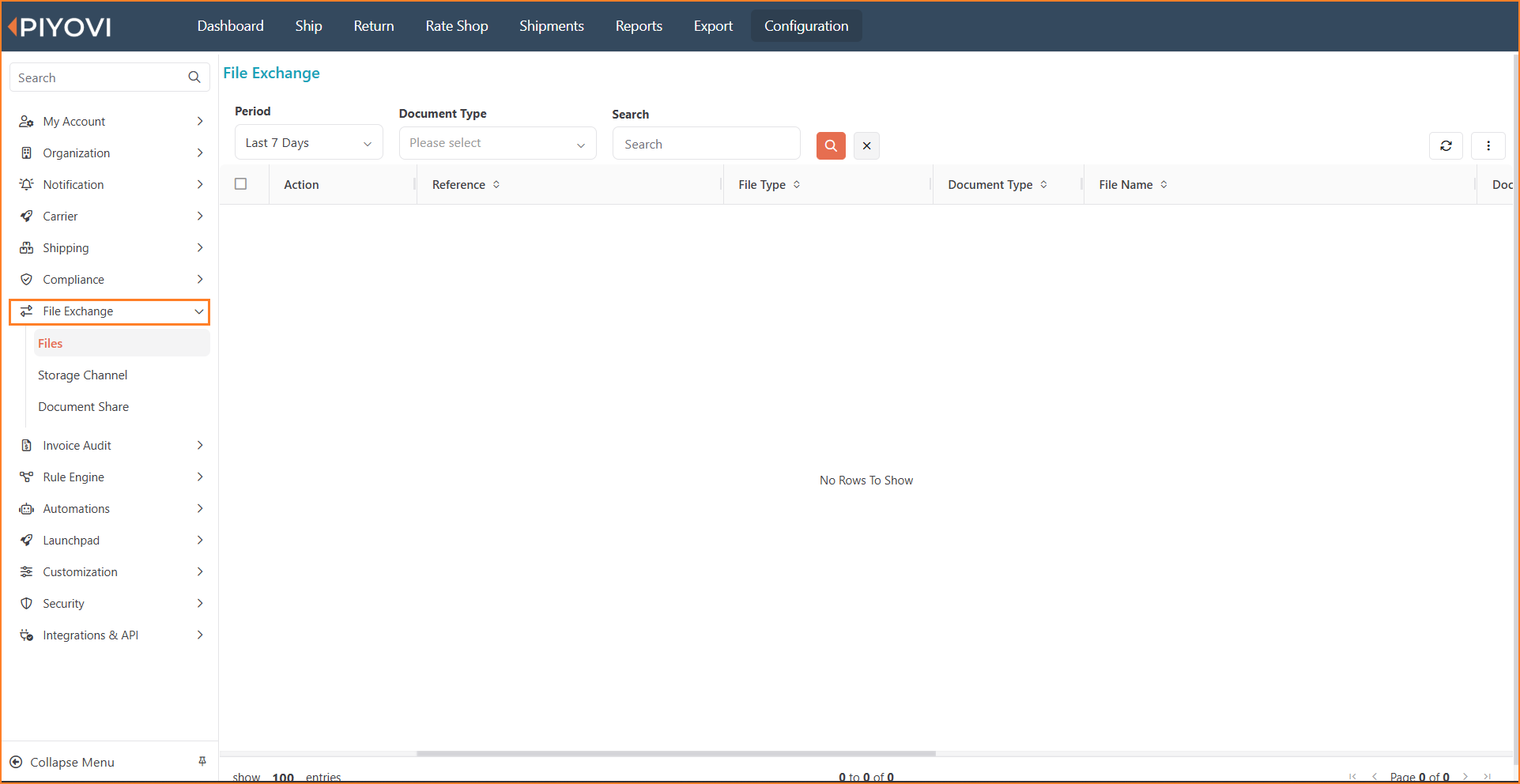This screenshot has height=784, width=1520.
Task: Click the Integrations & API plug icon
Action: (26, 635)
